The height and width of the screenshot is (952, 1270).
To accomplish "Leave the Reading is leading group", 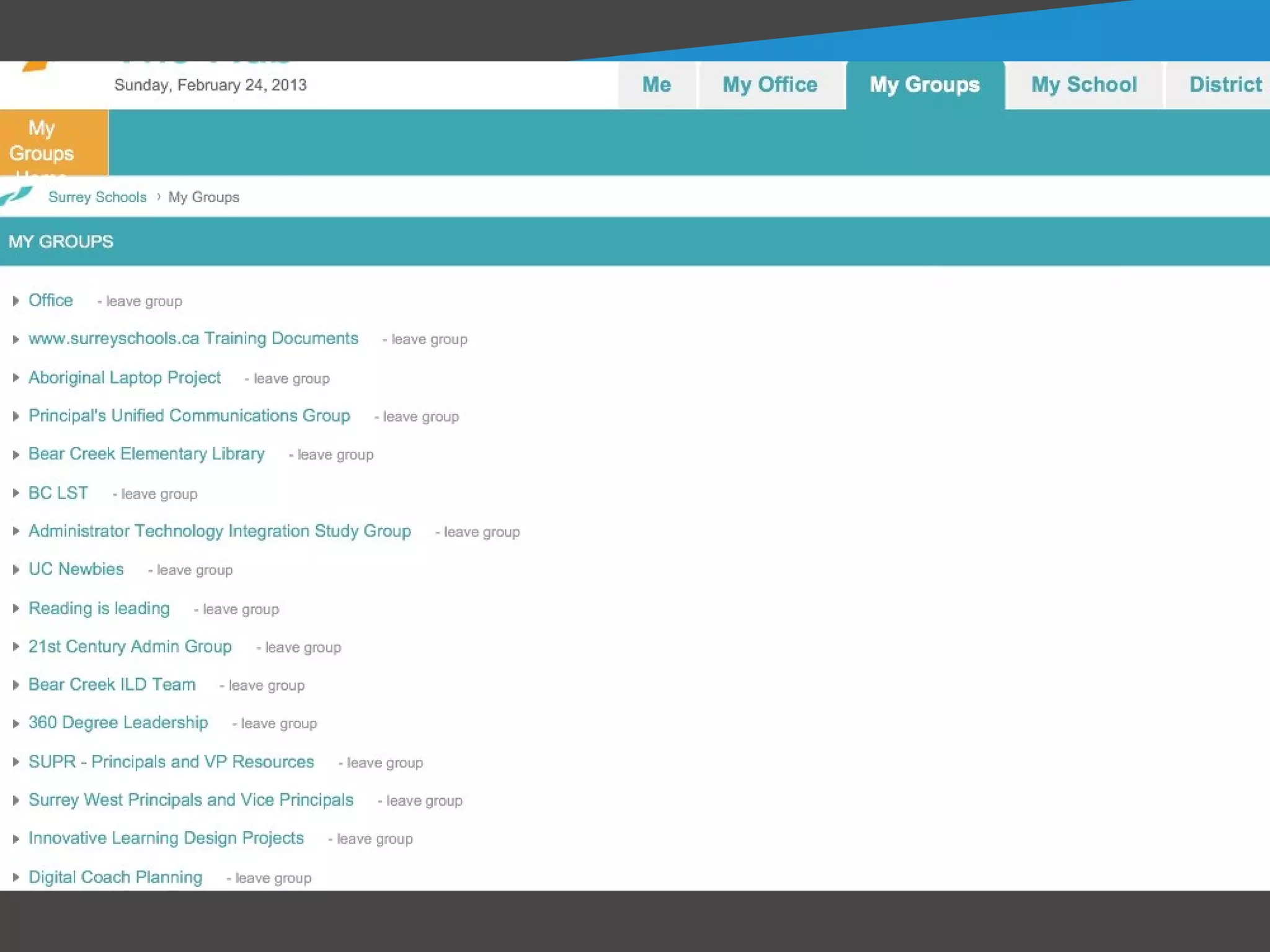I will pos(240,609).
